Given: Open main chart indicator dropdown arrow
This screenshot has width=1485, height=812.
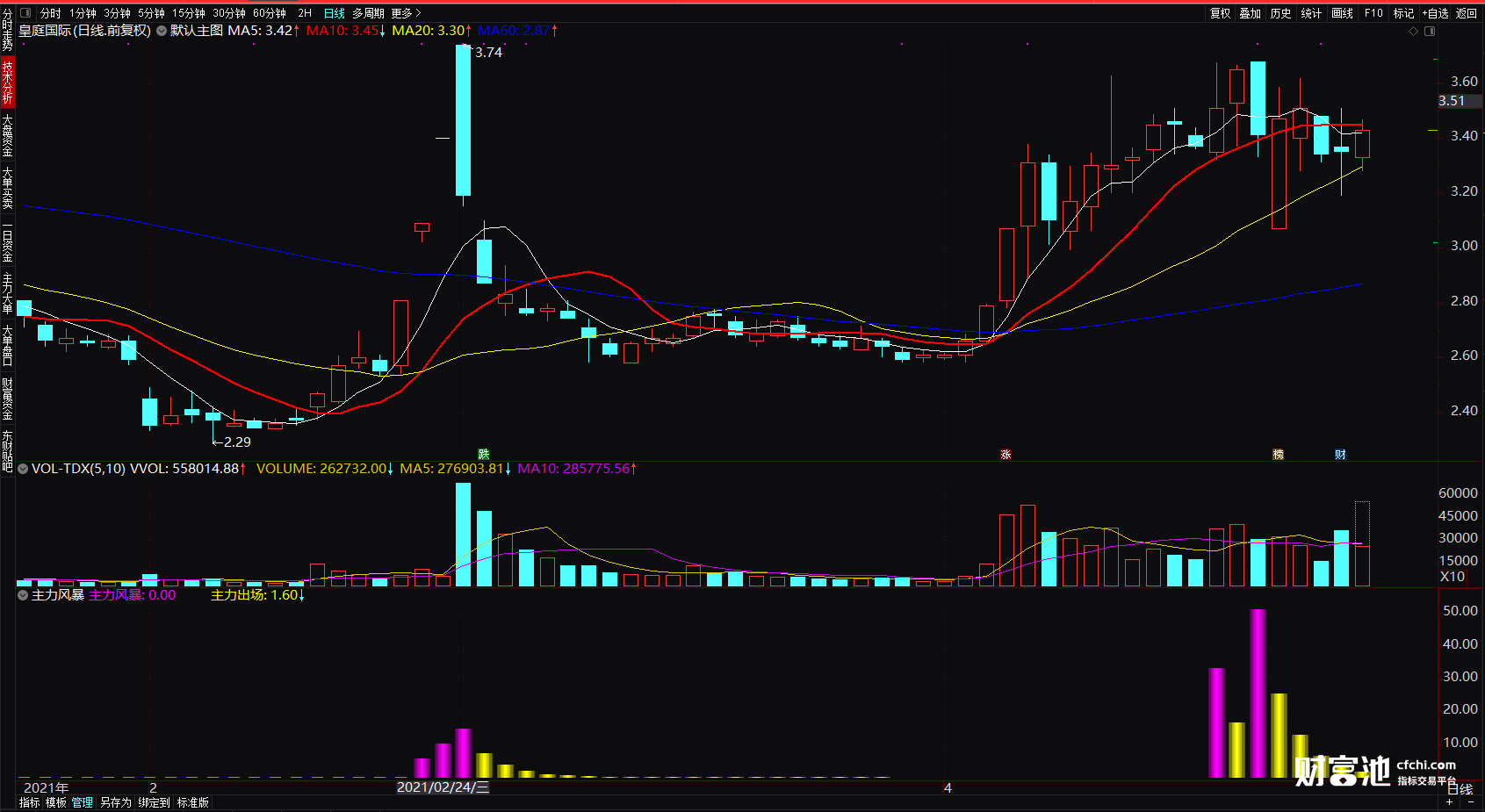Looking at the screenshot, I should pos(162,31).
